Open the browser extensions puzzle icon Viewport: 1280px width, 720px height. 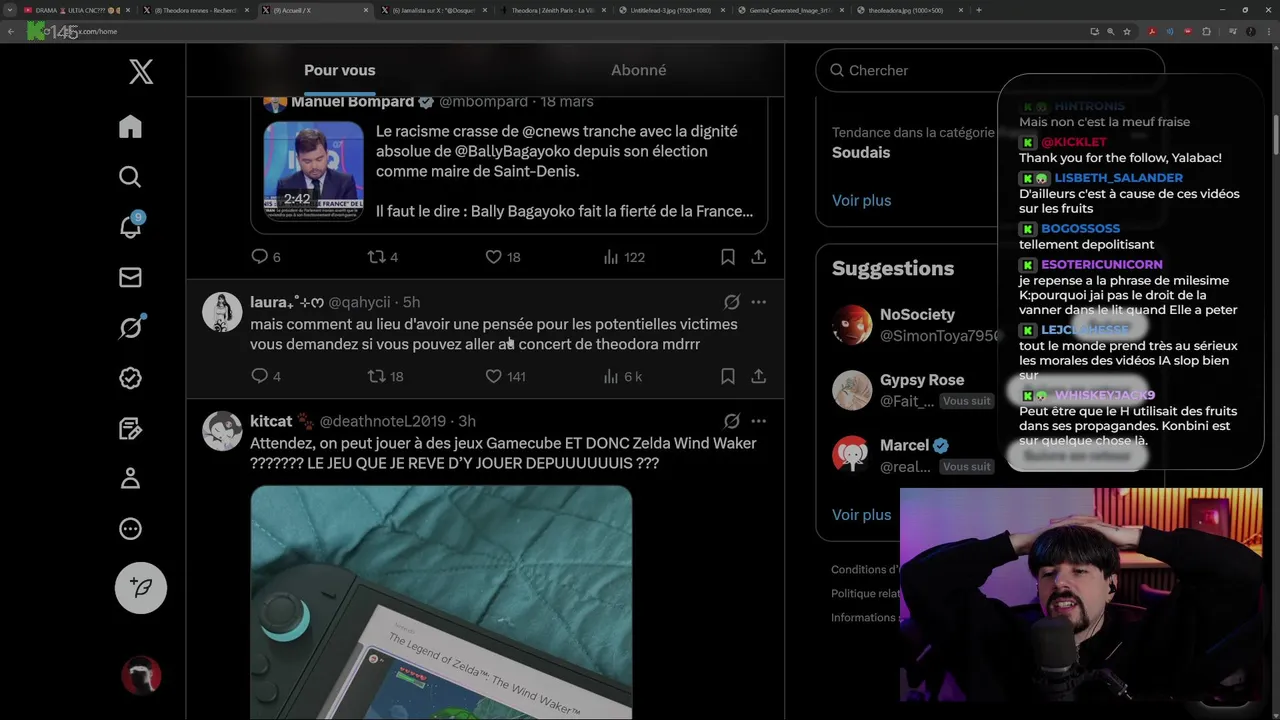click(1206, 31)
